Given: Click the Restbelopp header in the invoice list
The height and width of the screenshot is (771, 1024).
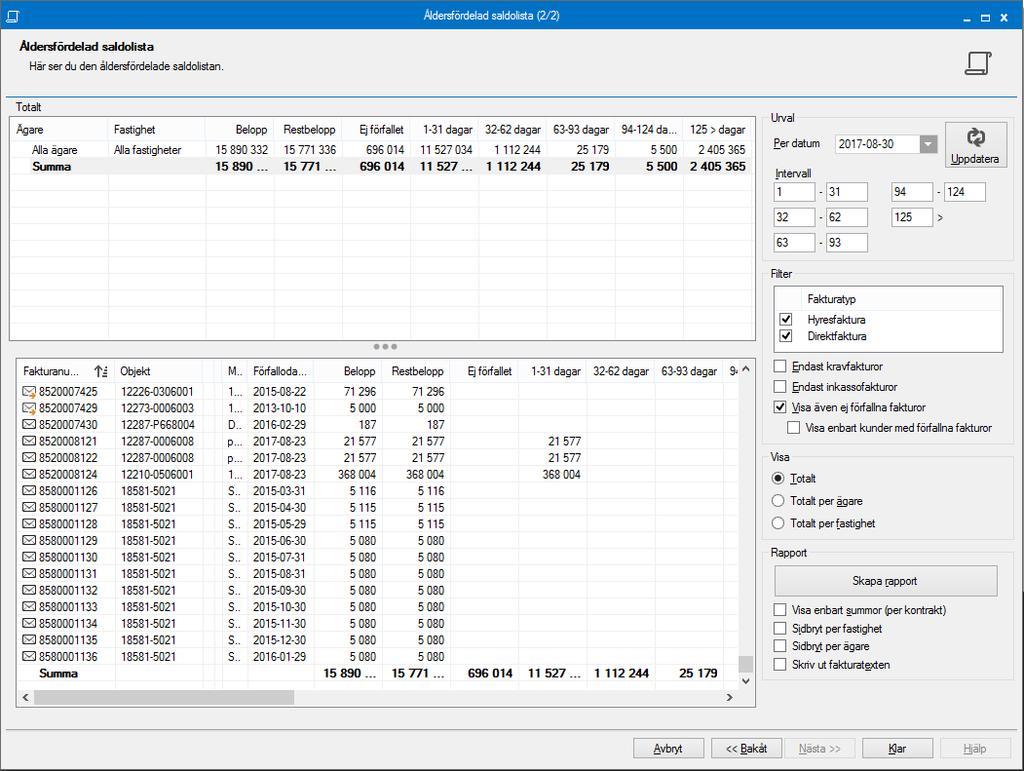Looking at the screenshot, I should pyautogui.click(x=417, y=371).
